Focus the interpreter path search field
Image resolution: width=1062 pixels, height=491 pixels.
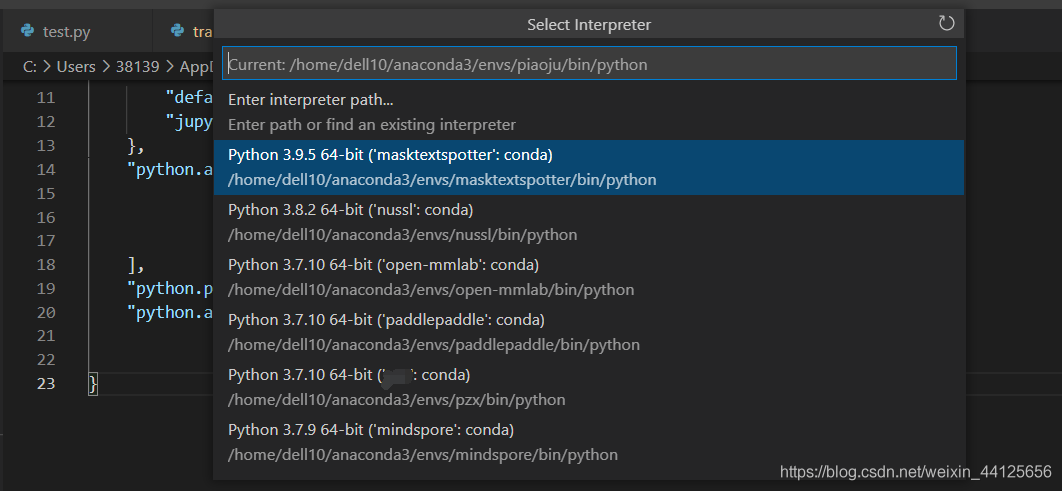(x=589, y=64)
